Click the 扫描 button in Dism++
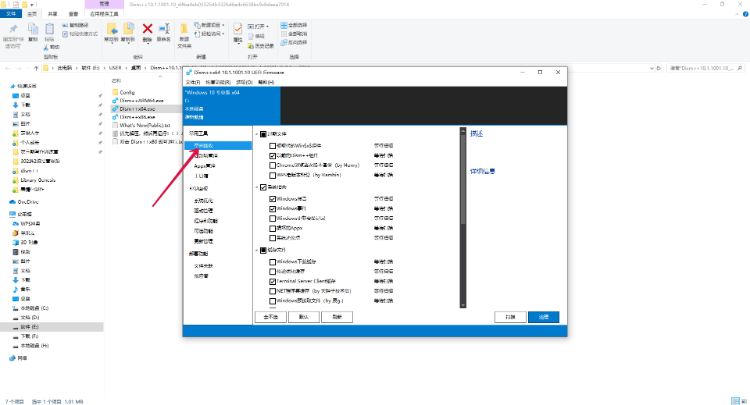 tap(510, 317)
